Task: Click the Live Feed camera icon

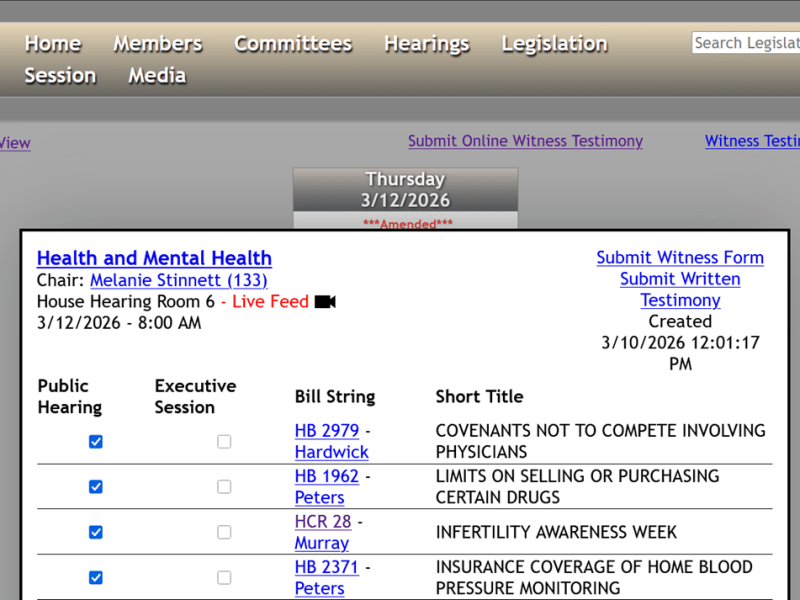Action: (x=322, y=301)
